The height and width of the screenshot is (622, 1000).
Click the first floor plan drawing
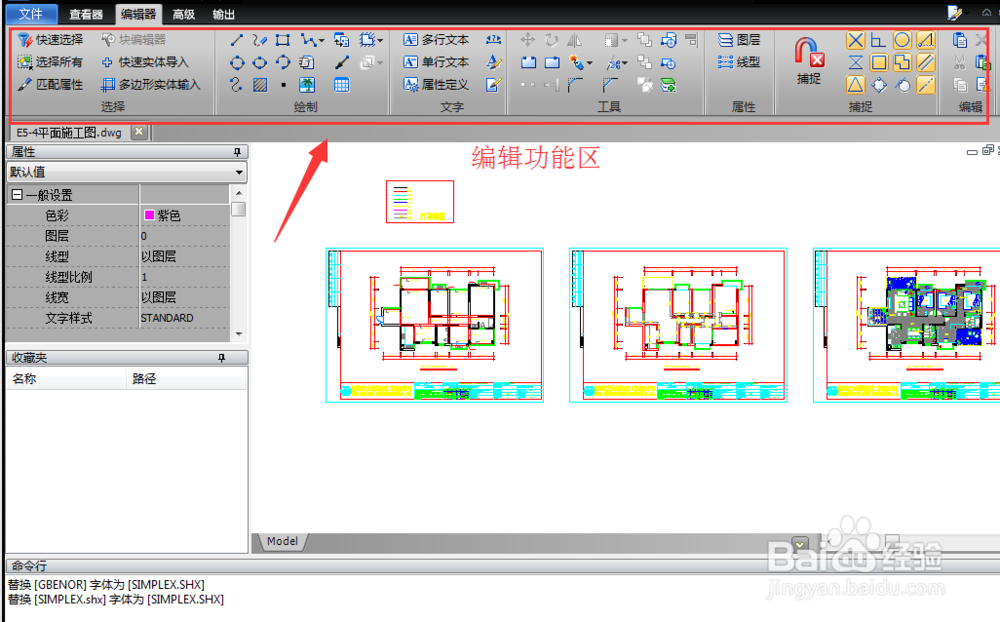[x=435, y=325]
